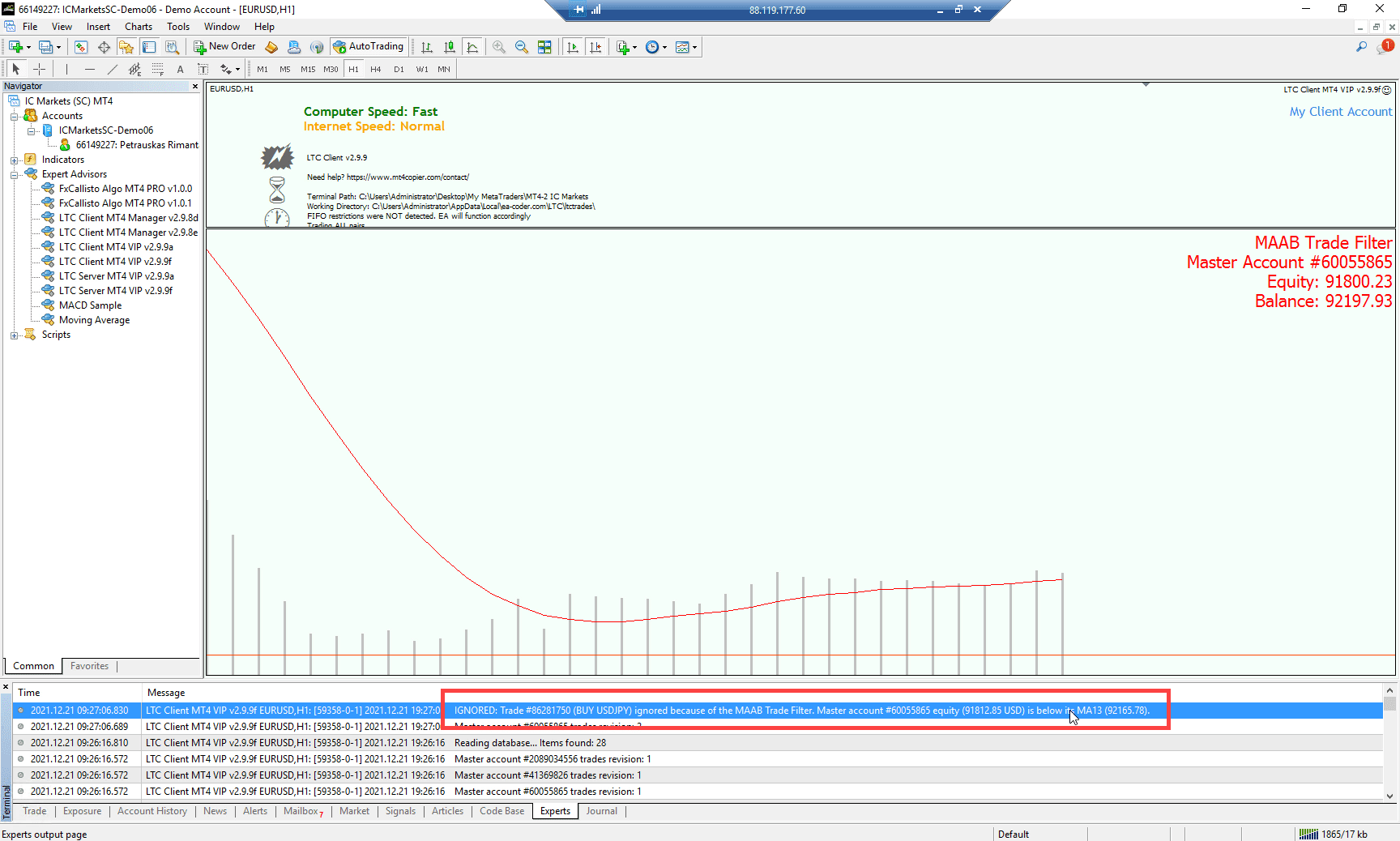The width and height of the screenshot is (1400, 841).
Task: Toggle the Auto Scroll chart icon
Action: [573, 47]
